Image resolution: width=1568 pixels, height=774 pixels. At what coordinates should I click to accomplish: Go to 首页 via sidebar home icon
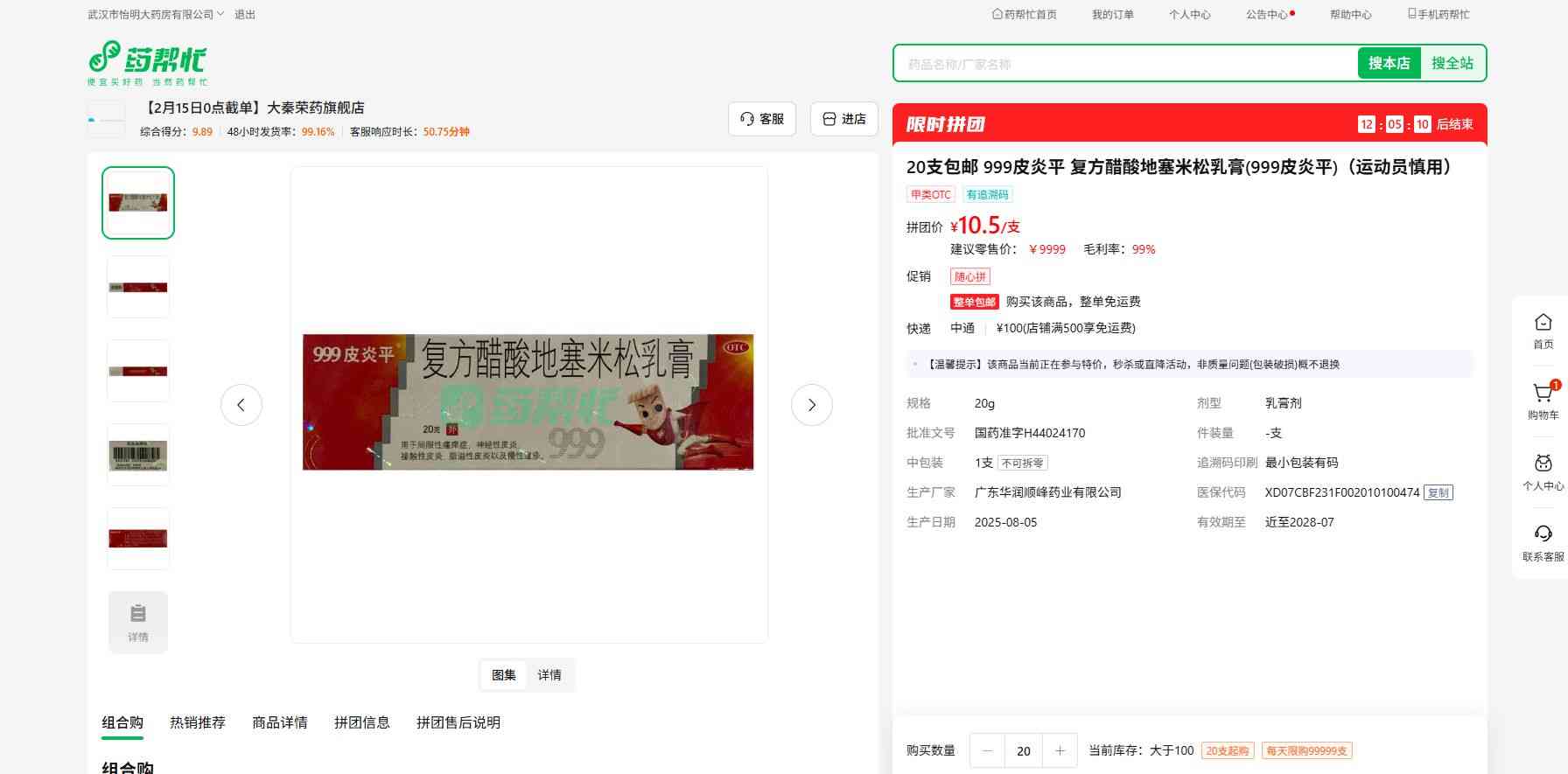[1543, 330]
